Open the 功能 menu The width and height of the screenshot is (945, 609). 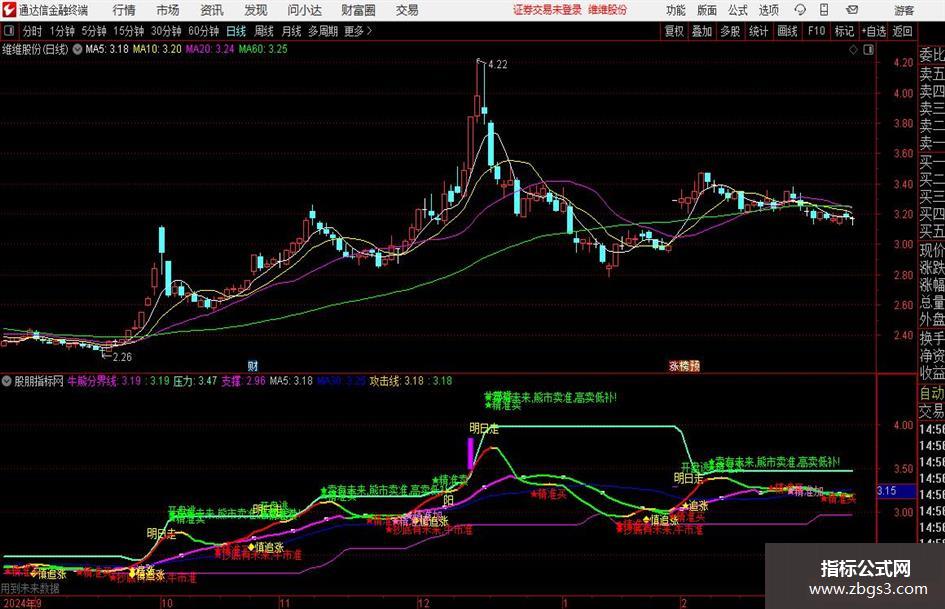click(676, 10)
